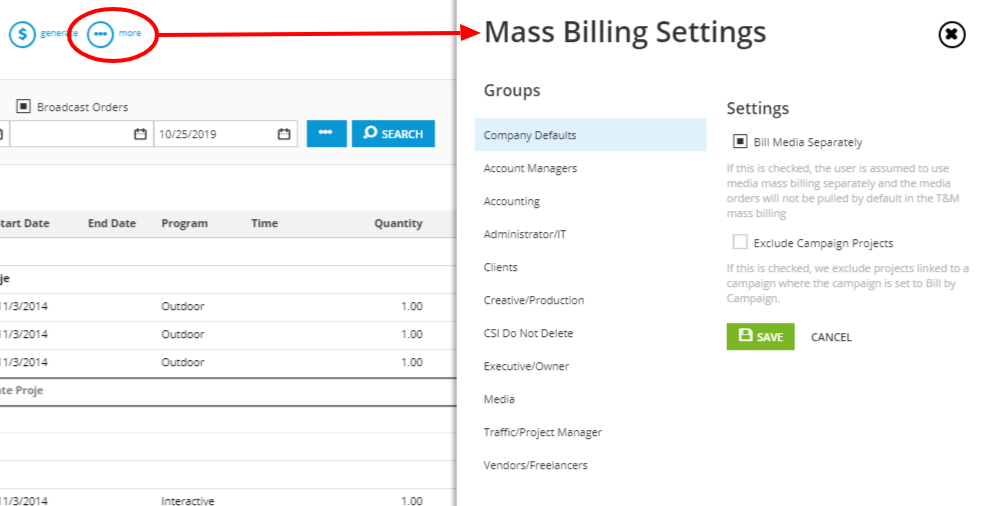995x506 pixels.
Task: Open calendar picker beside 10/25/2019 date
Action: tap(284, 134)
